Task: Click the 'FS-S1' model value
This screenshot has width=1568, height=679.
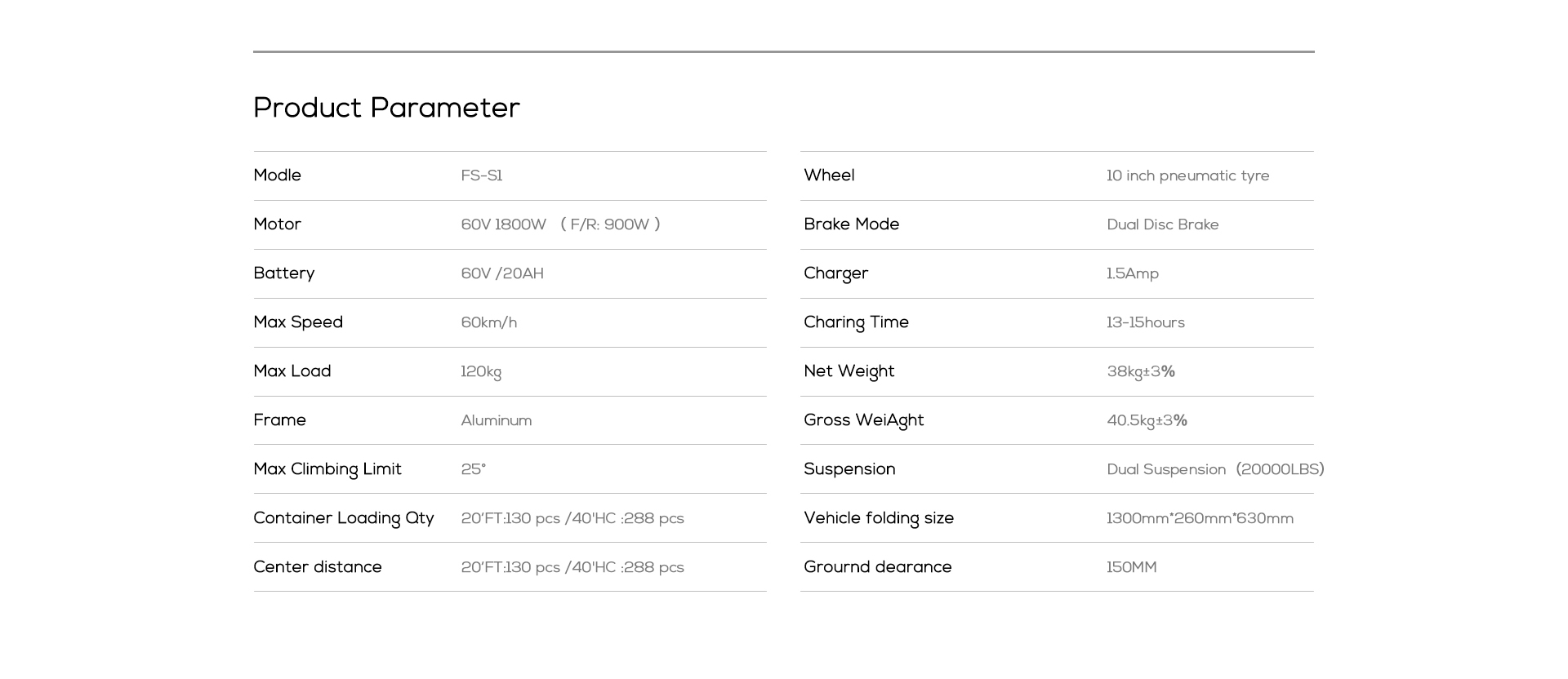Action: pos(482,175)
